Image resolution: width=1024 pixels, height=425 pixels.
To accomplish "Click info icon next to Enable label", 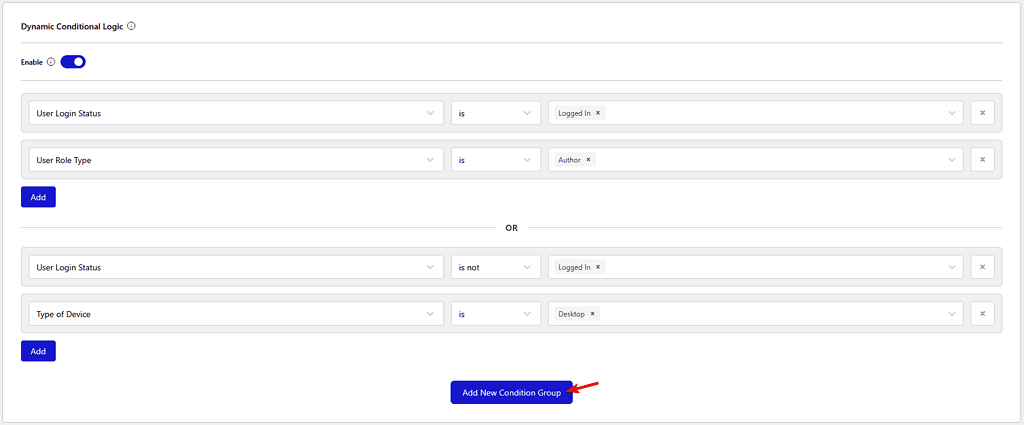I will [x=51, y=62].
